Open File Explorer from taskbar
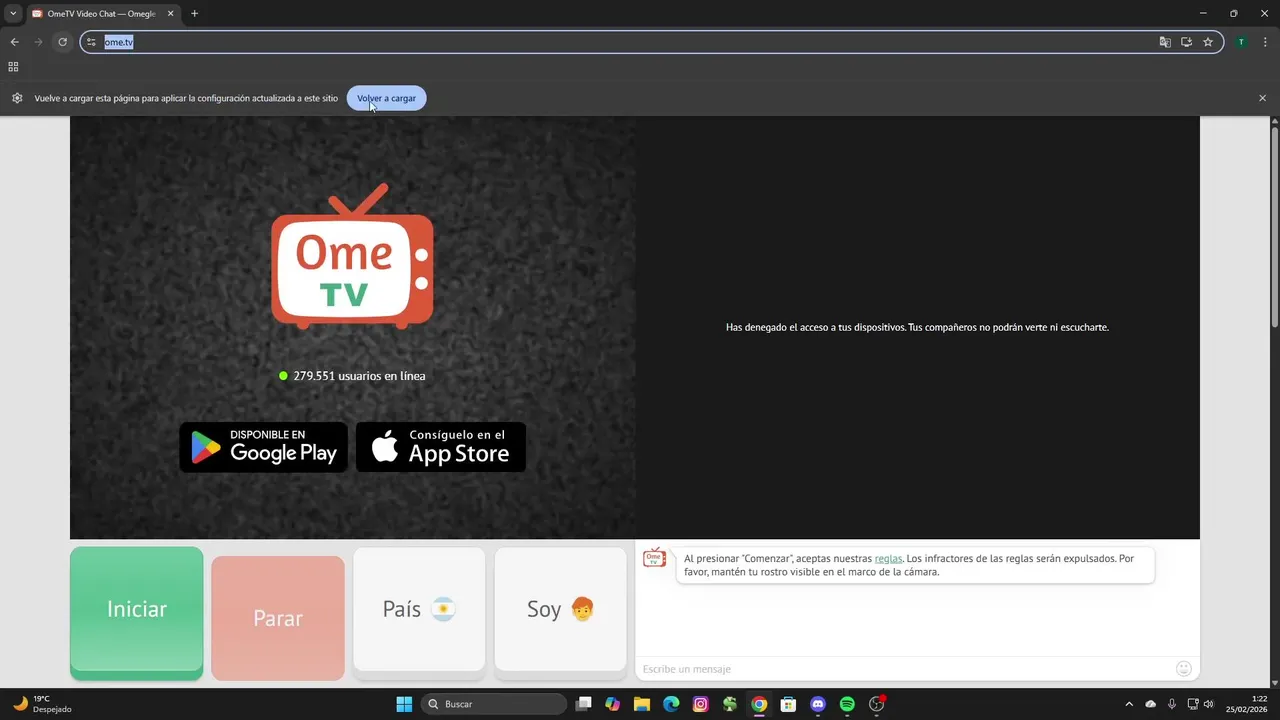The height and width of the screenshot is (720, 1280). [x=642, y=704]
